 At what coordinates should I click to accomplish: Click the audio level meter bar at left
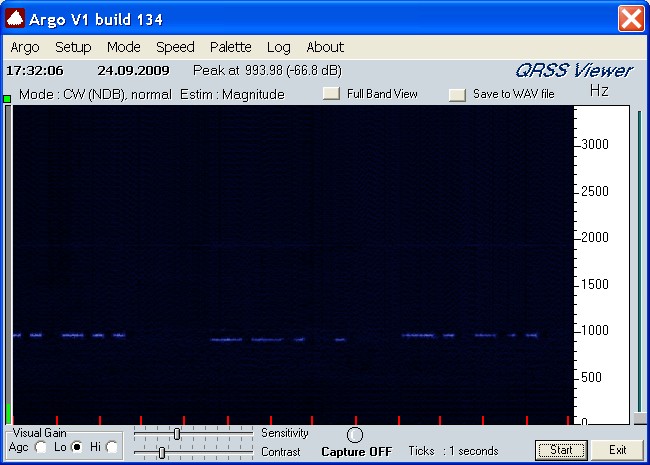click(8, 265)
